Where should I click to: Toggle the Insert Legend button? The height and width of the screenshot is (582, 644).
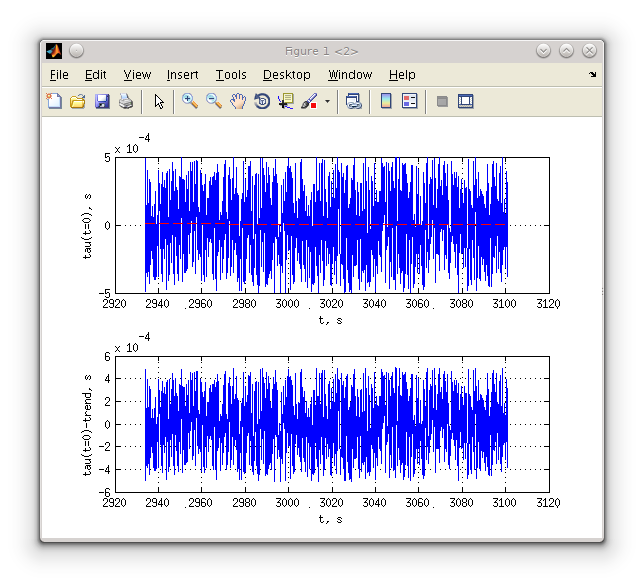point(409,101)
